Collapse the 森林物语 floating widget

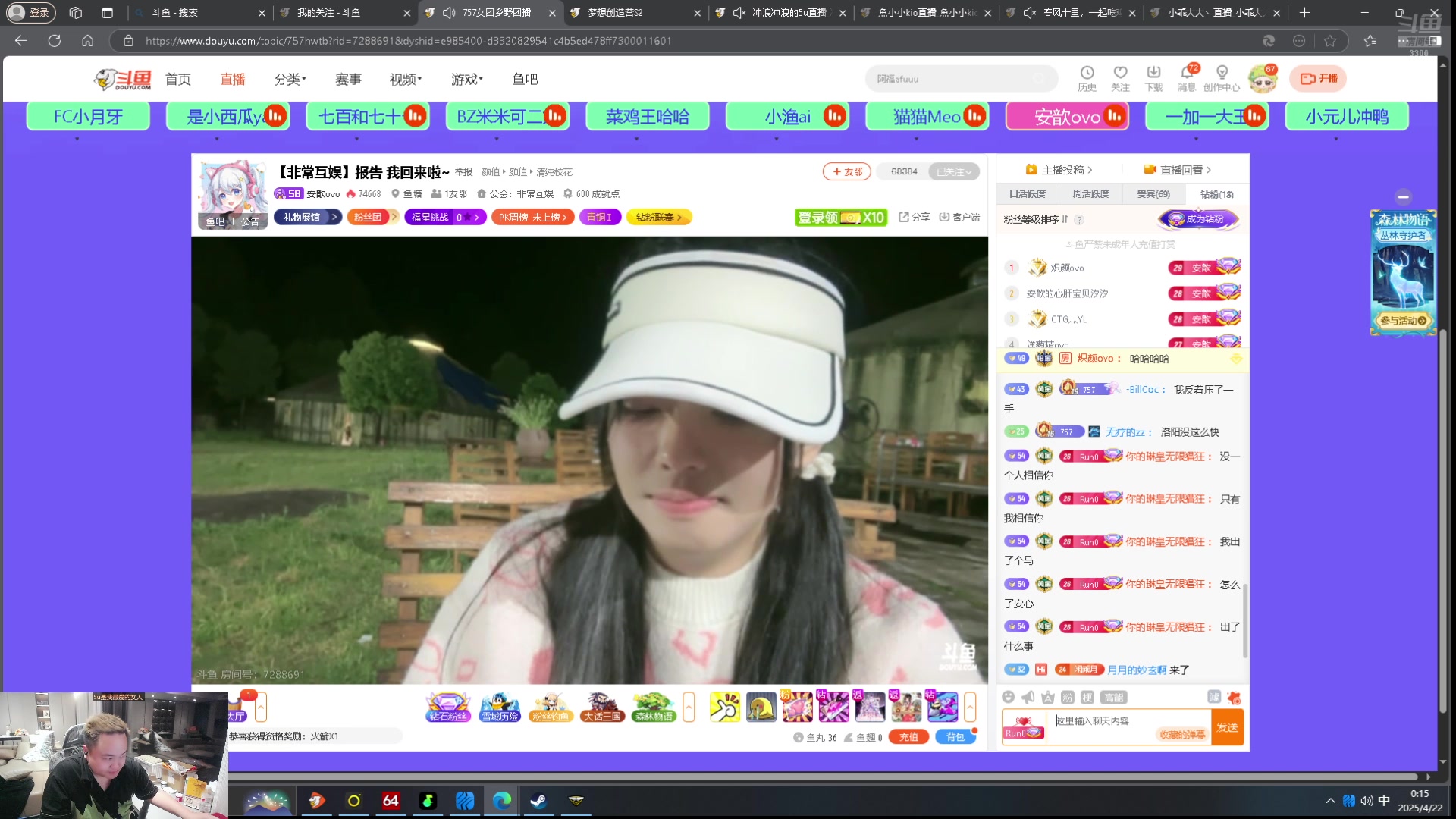tap(1403, 197)
